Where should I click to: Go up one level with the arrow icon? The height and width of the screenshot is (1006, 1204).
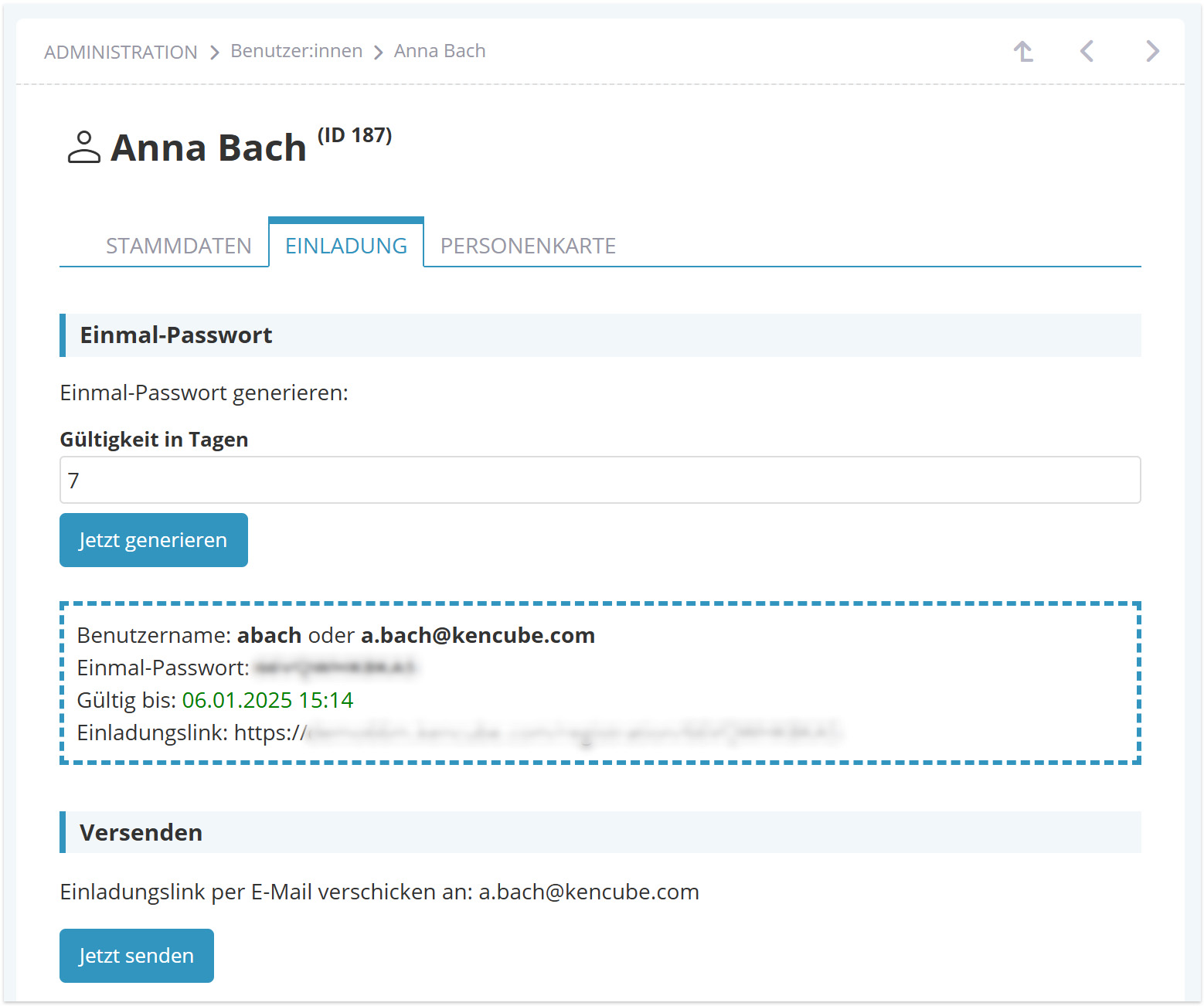pyautogui.click(x=1023, y=51)
